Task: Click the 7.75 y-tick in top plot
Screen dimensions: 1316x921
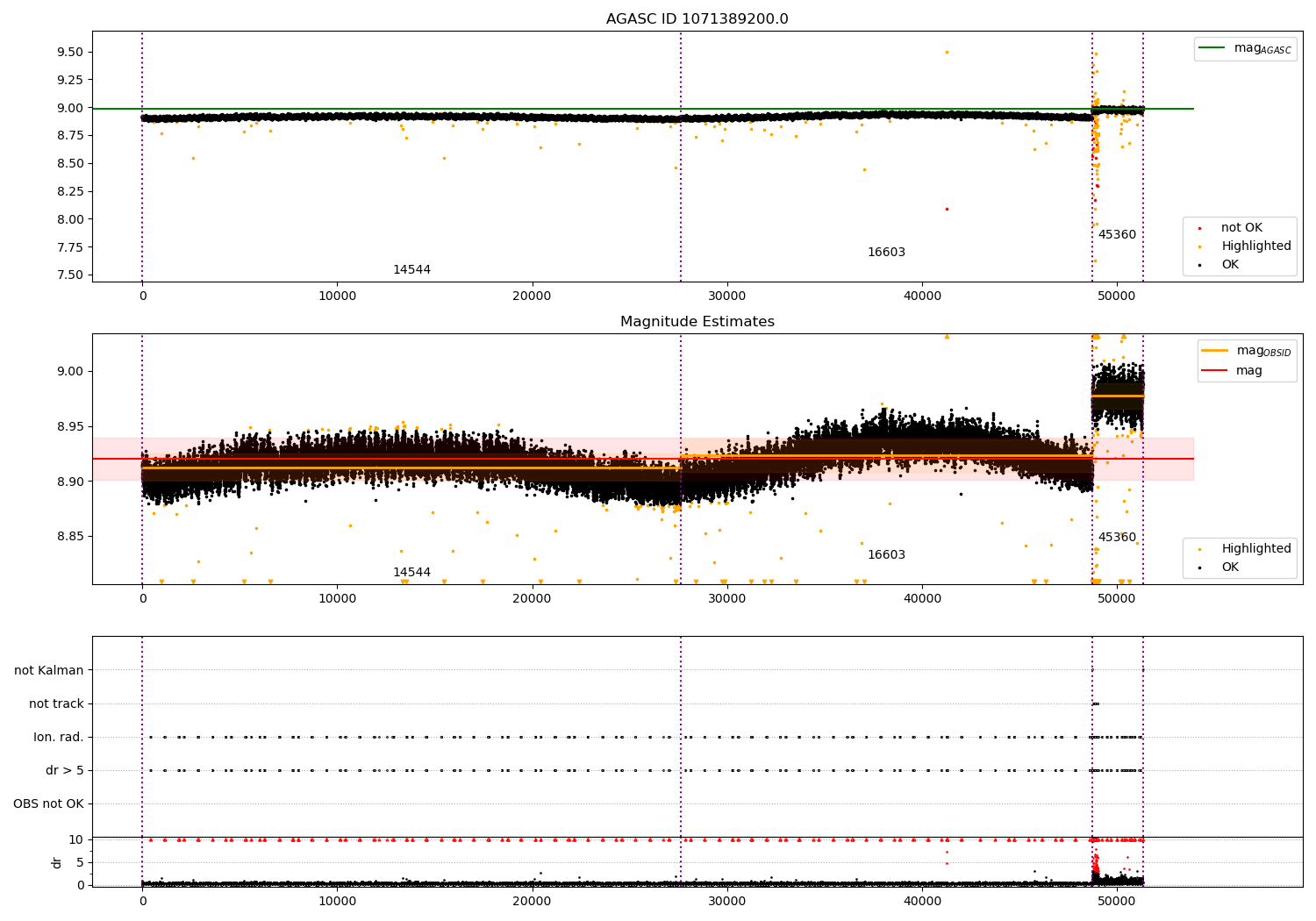Action: tap(70, 248)
